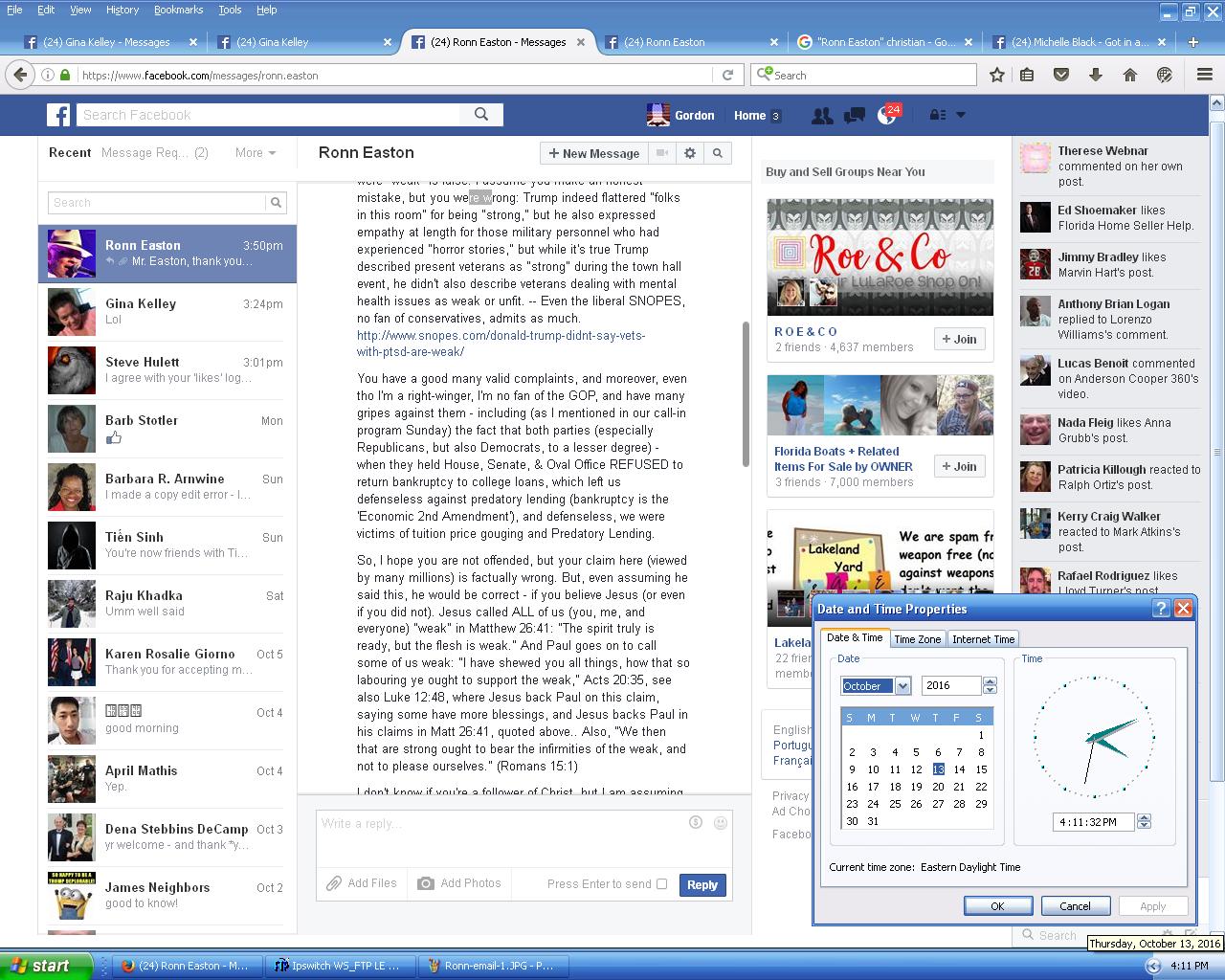The image size is (1225, 980).
Task: Open the month dropdown showing October
Action: (902, 686)
